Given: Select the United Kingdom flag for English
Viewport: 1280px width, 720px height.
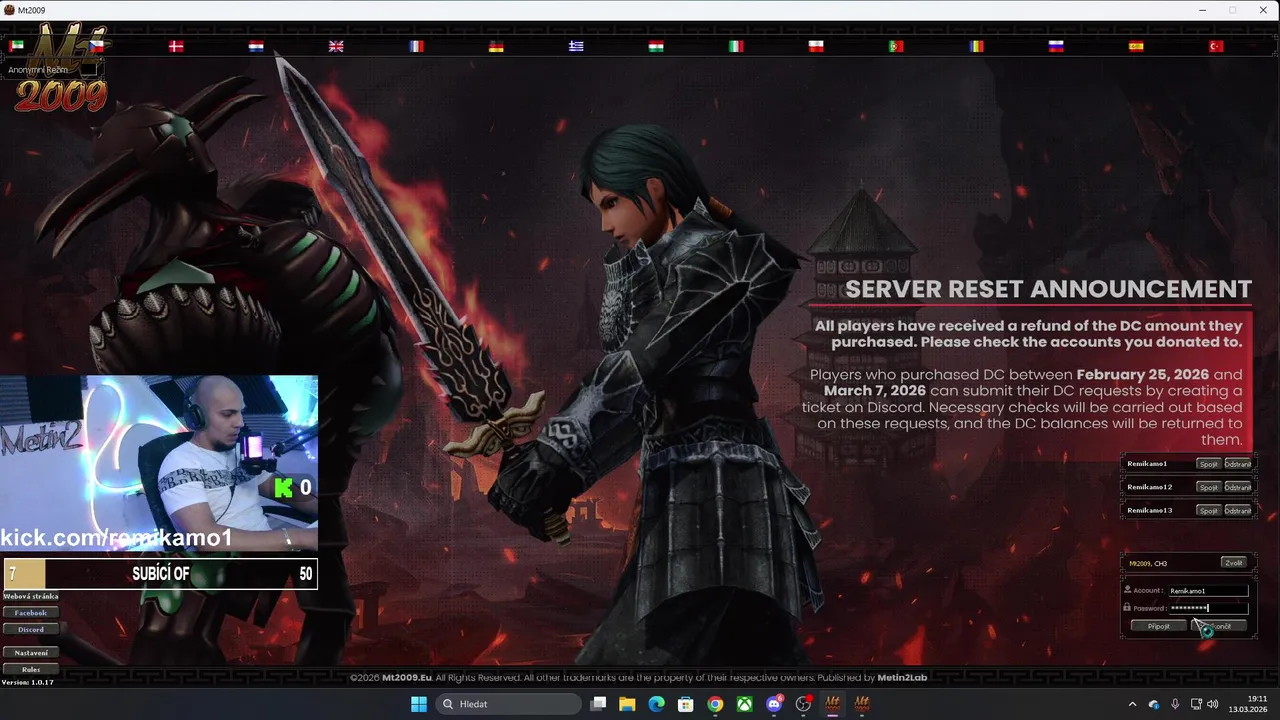Looking at the screenshot, I should pos(336,46).
